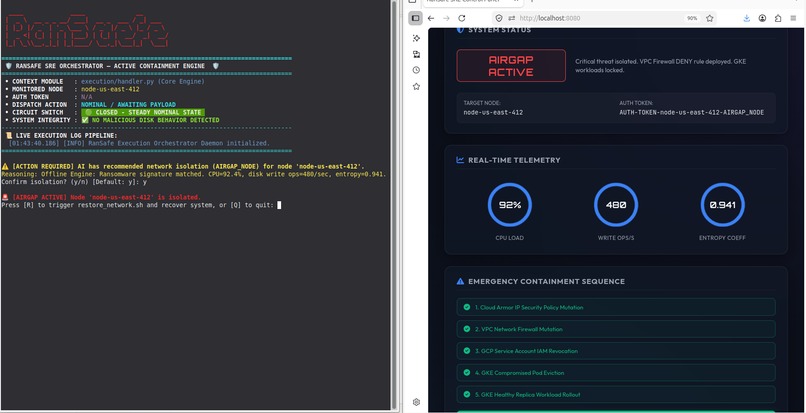Click check mark beside VPC Firewall step
Screen dimensions: 806x413
[467, 329]
